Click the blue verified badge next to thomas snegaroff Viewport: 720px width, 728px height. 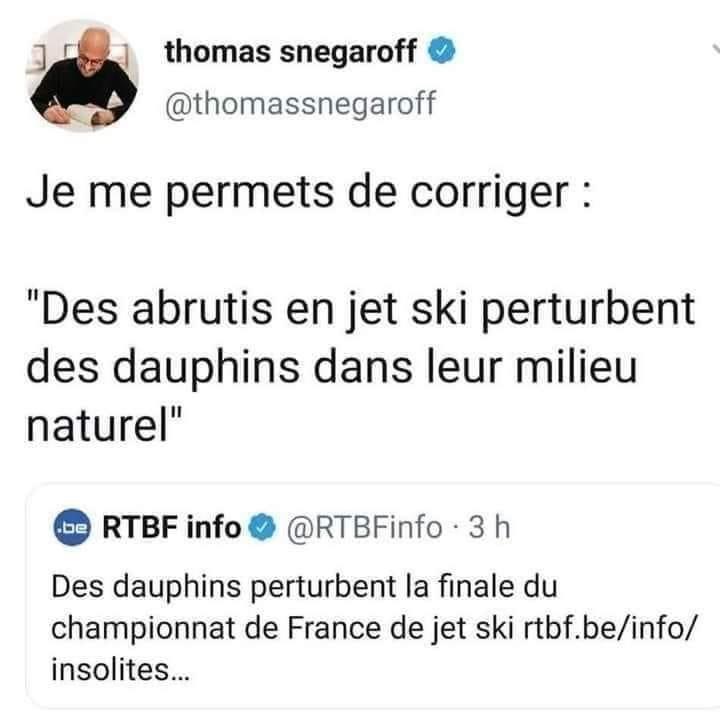pos(441,50)
